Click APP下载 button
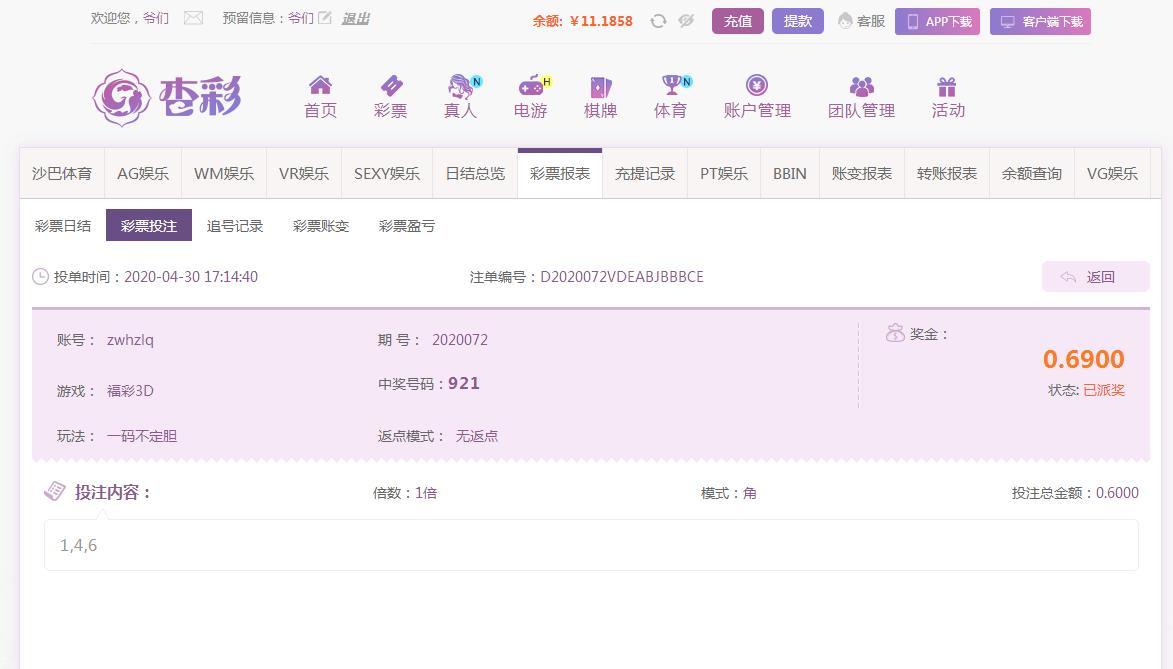The image size is (1173, 669). coord(937,21)
